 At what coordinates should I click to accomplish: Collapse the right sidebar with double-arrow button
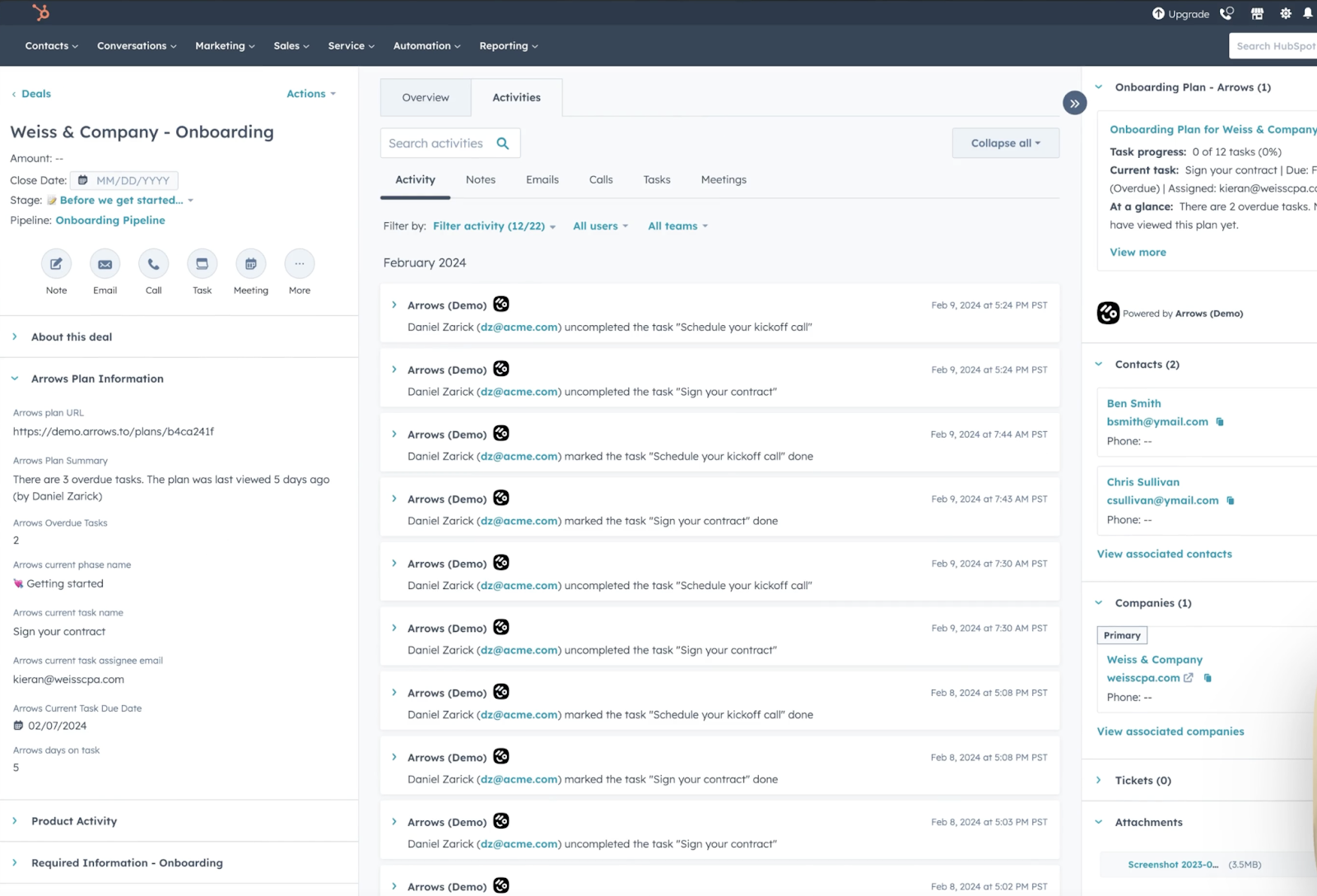[1074, 103]
